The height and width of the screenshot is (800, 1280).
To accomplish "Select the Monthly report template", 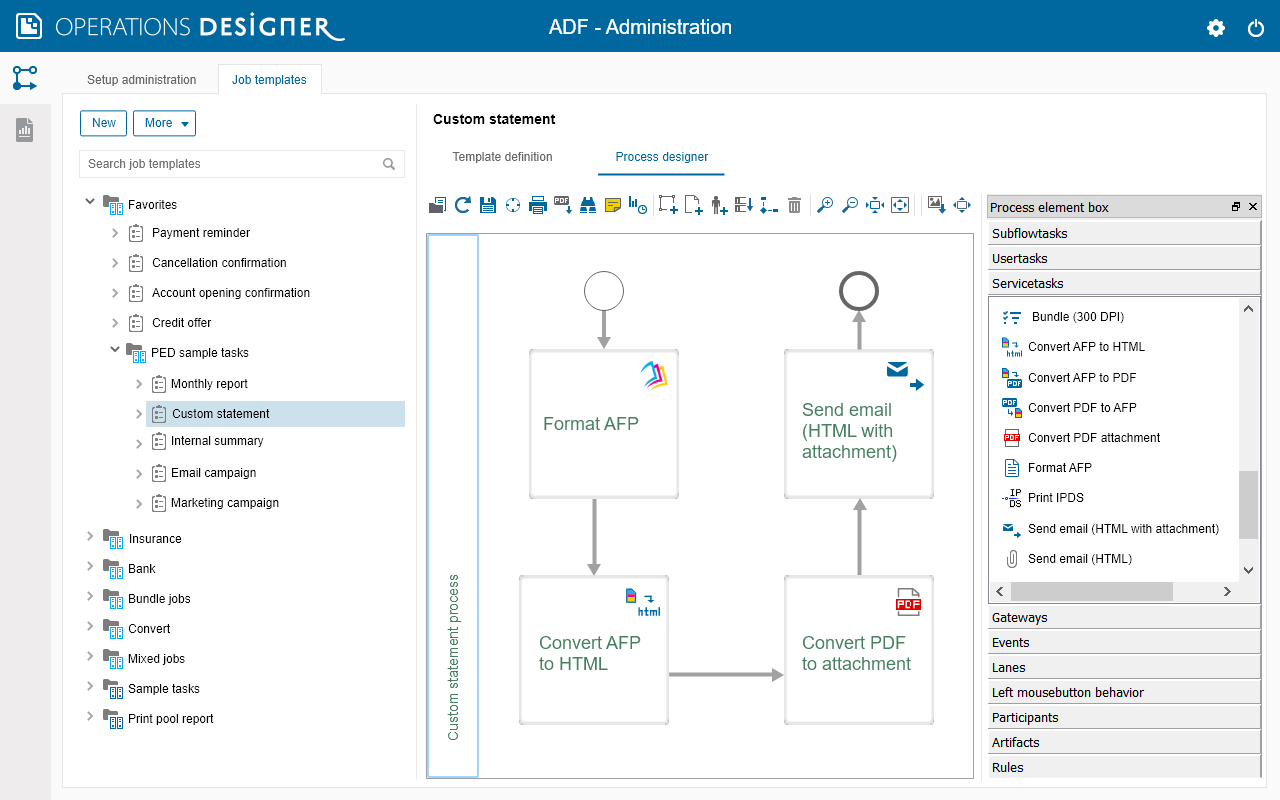I will (x=209, y=384).
